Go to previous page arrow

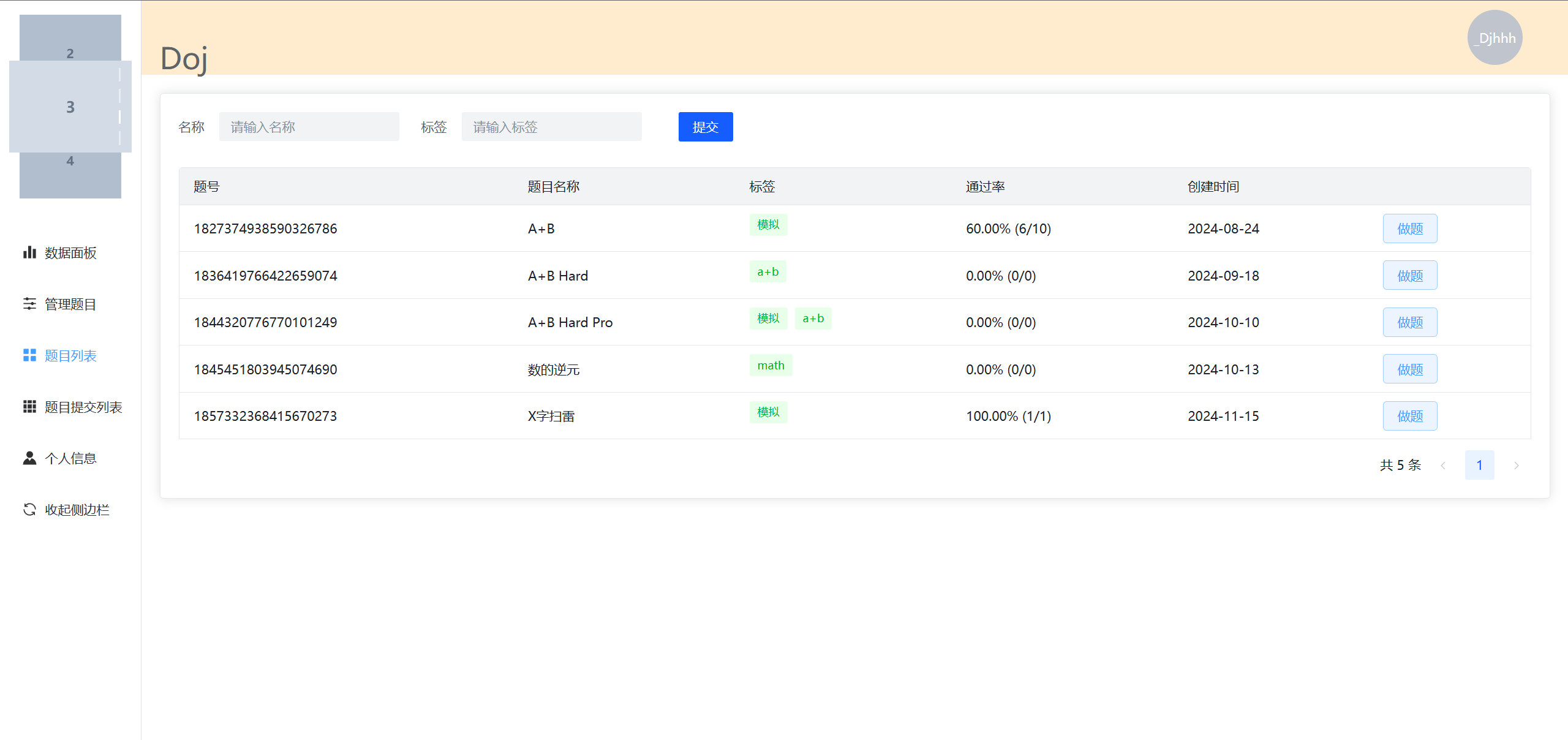tap(1443, 466)
